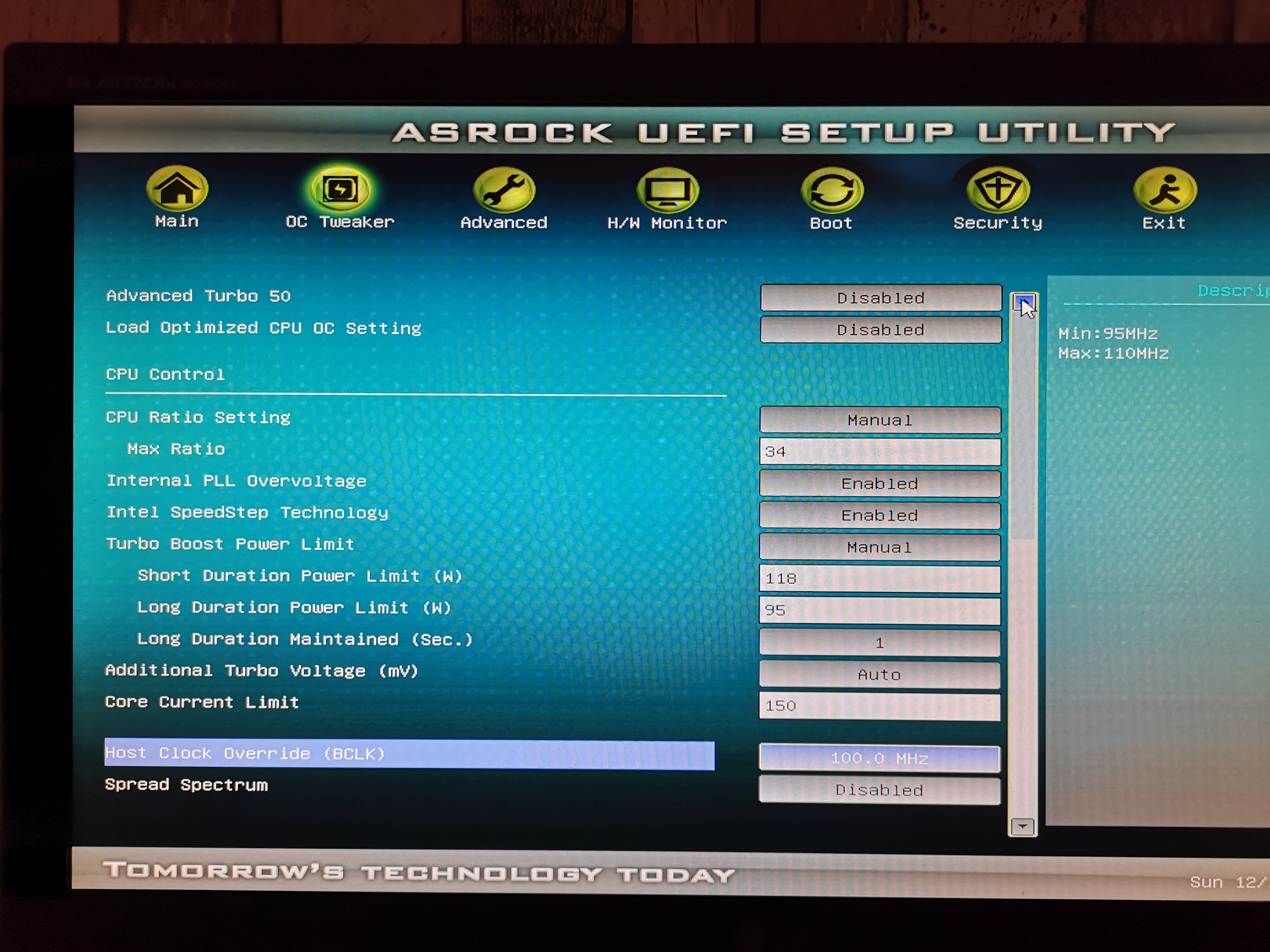1270x952 pixels.
Task: Select the OC Tweaker chip icon
Action: point(340,189)
